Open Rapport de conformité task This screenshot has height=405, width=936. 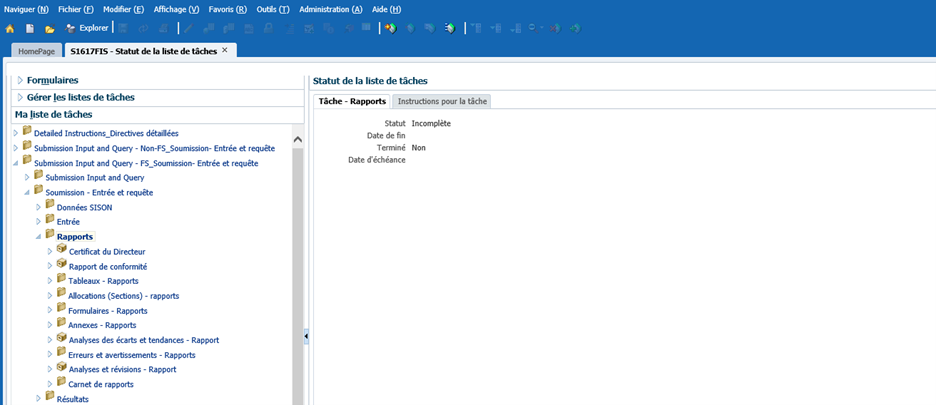pos(108,266)
